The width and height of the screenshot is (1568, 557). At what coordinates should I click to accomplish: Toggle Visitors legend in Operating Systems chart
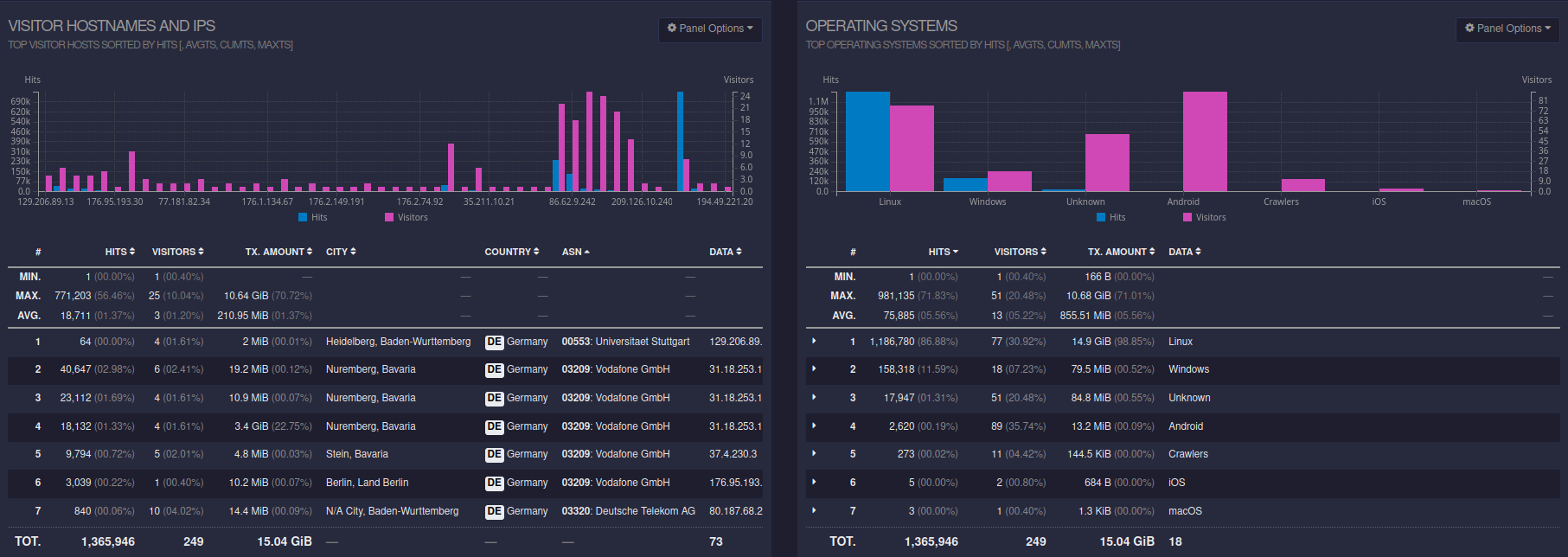click(1205, 217)
